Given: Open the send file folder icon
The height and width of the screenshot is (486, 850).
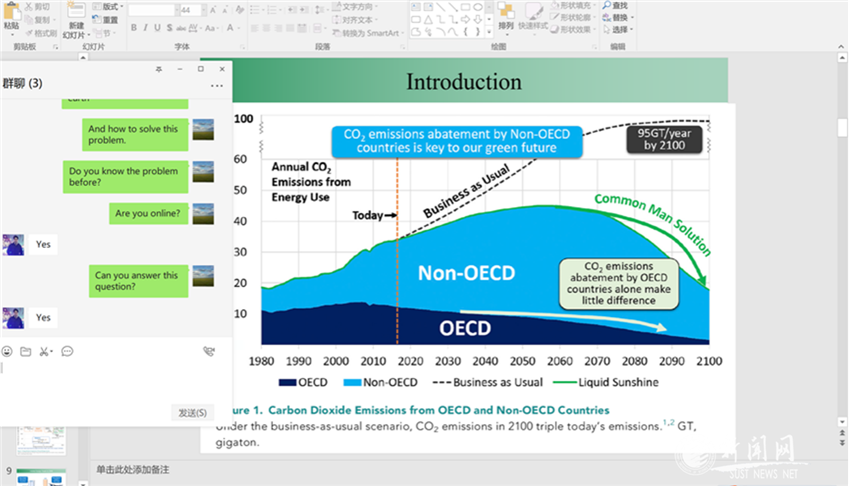Looking at the screenshot, I should 26,351.
